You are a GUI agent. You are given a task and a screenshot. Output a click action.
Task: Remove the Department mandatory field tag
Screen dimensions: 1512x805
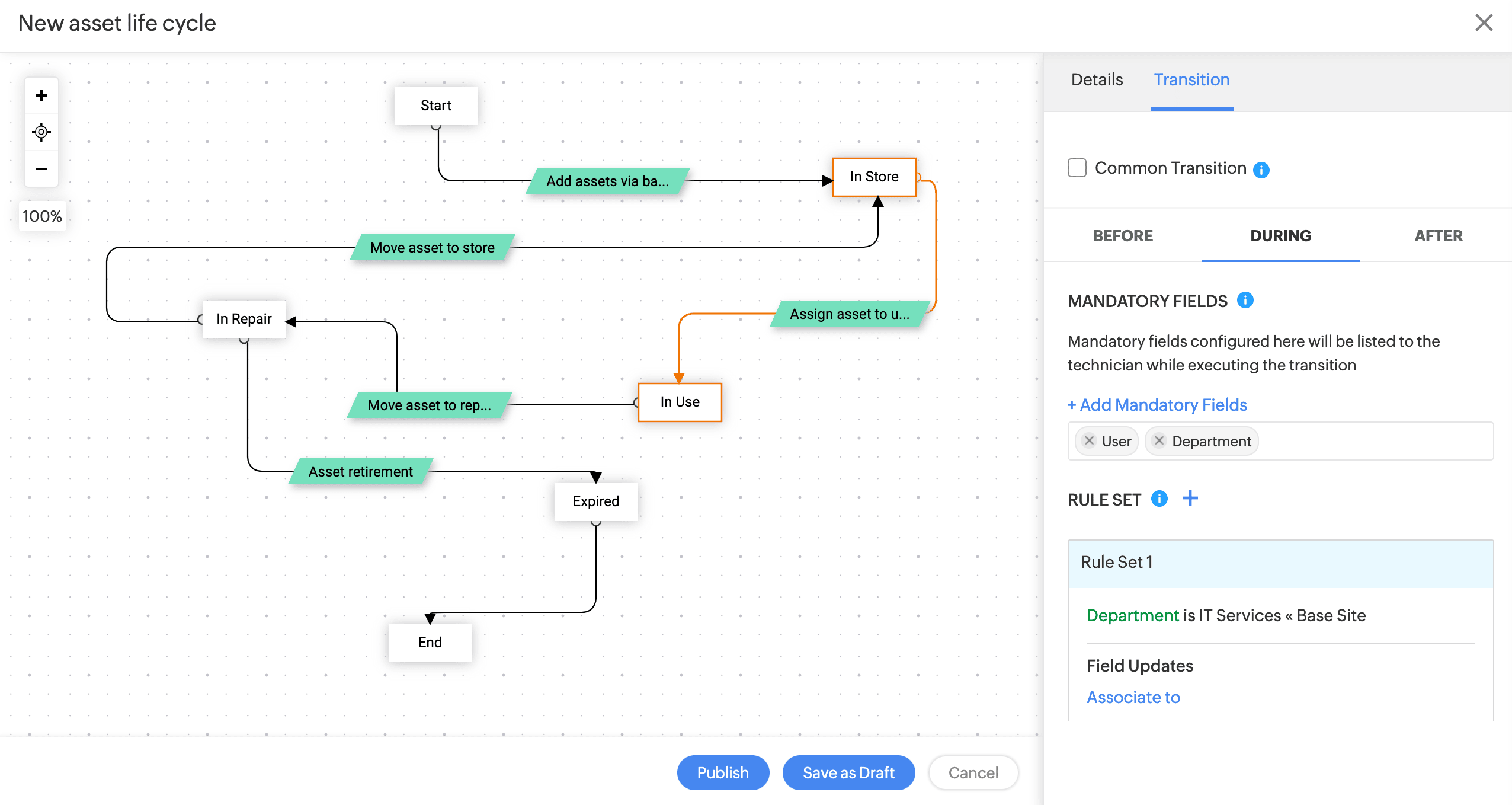pyautogui.click(x=1159, y=440)
